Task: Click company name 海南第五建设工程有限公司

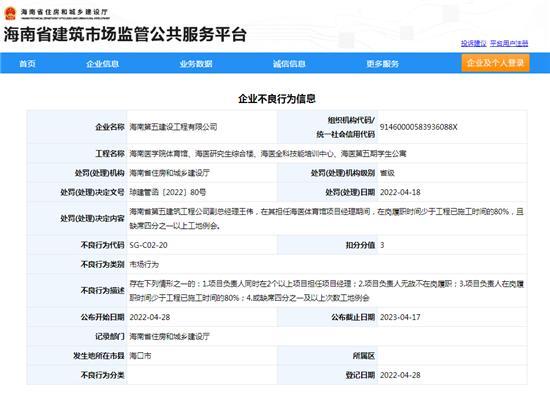Action: click(174, 127)
